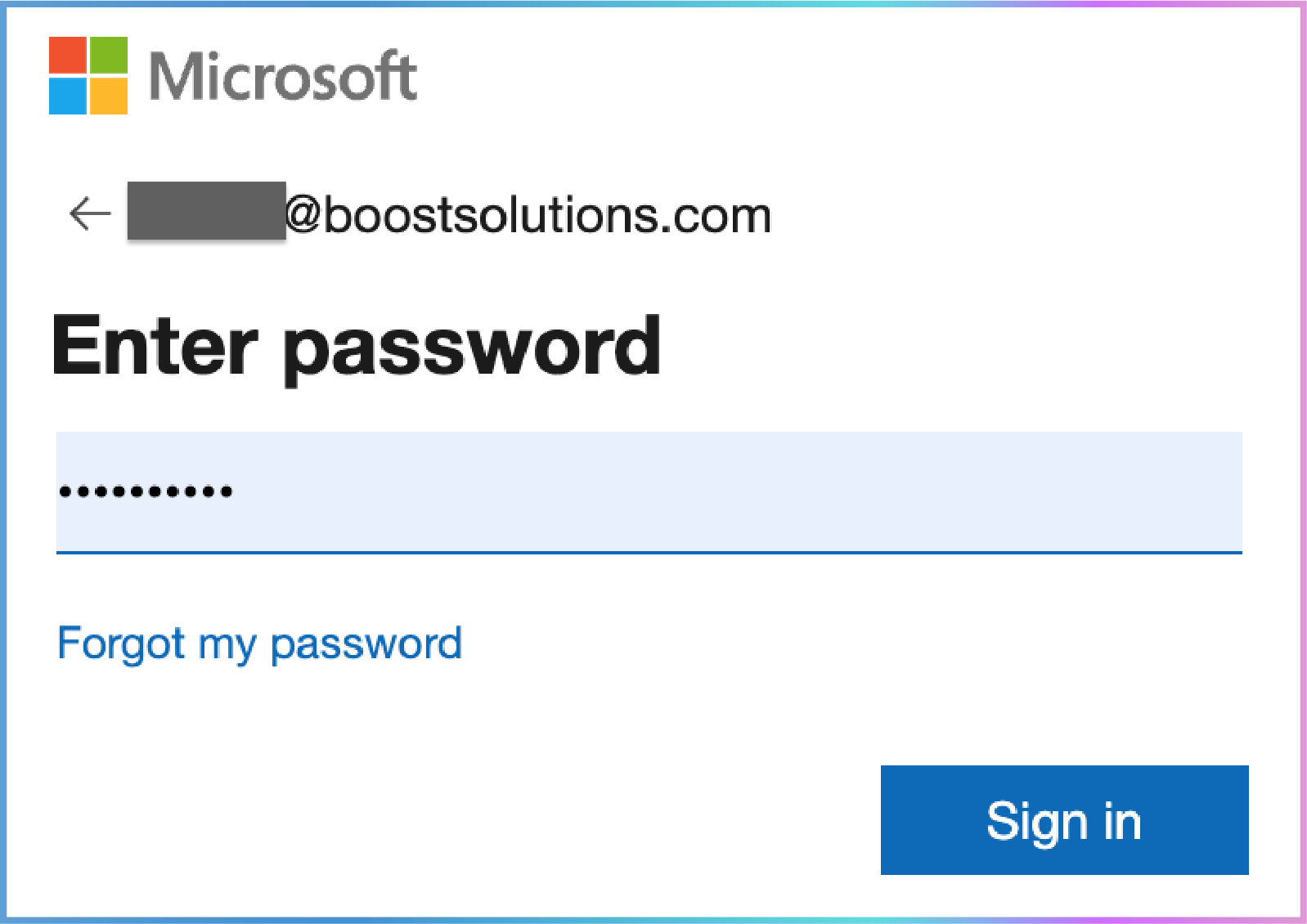Click the empty area of password box

click(736, 491)
